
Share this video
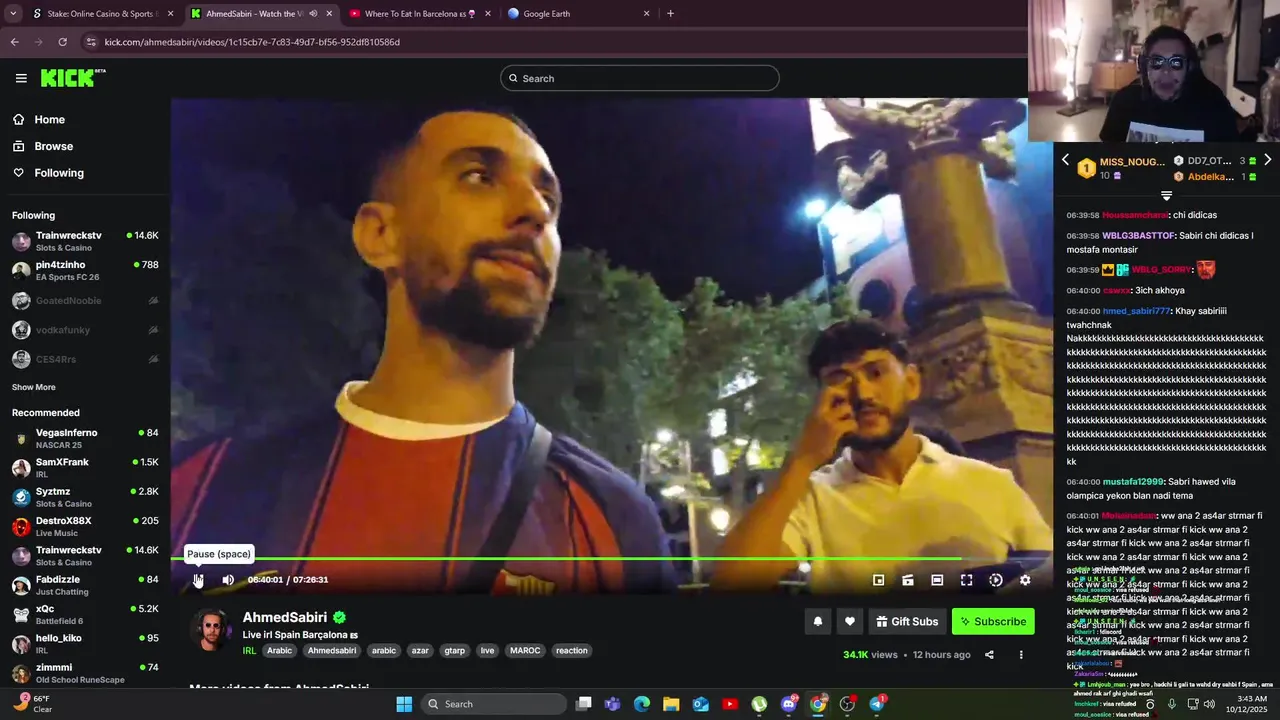click(x=989, y=655)
